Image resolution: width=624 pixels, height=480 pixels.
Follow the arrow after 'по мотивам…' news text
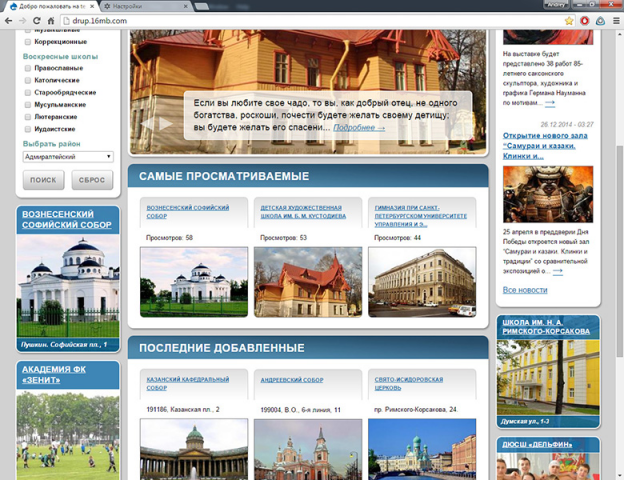pyautogui.click(x=550, y=103)
